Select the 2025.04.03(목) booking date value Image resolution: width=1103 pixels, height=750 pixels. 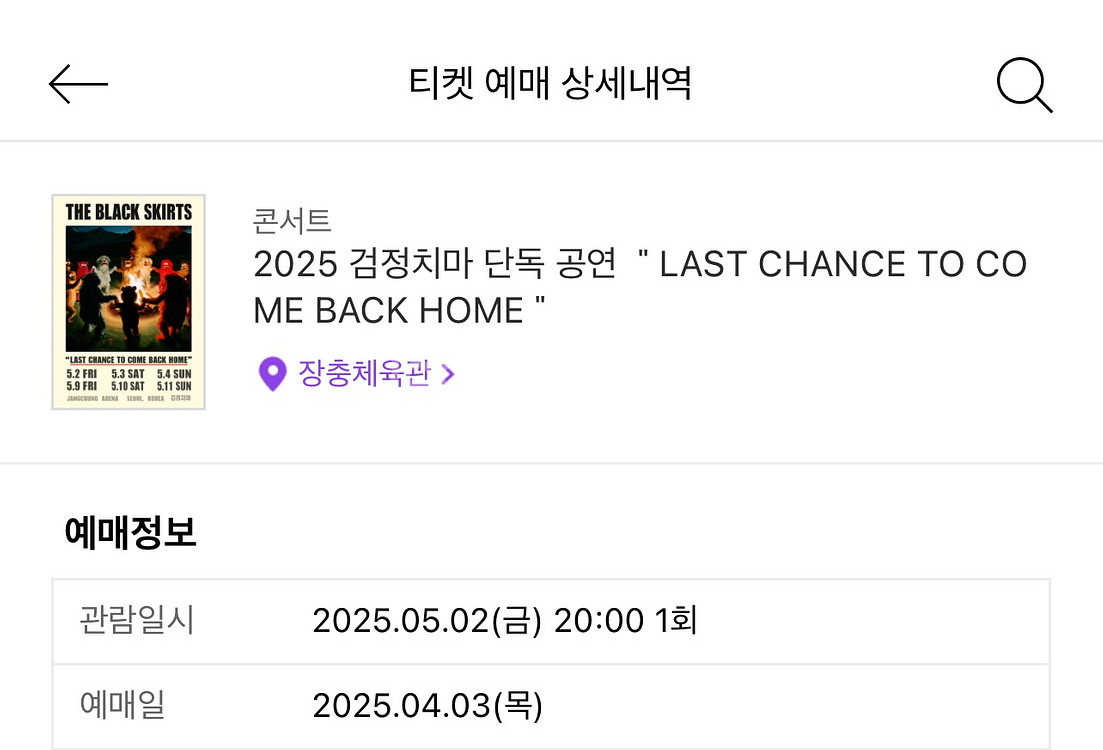tap(428, 705)
